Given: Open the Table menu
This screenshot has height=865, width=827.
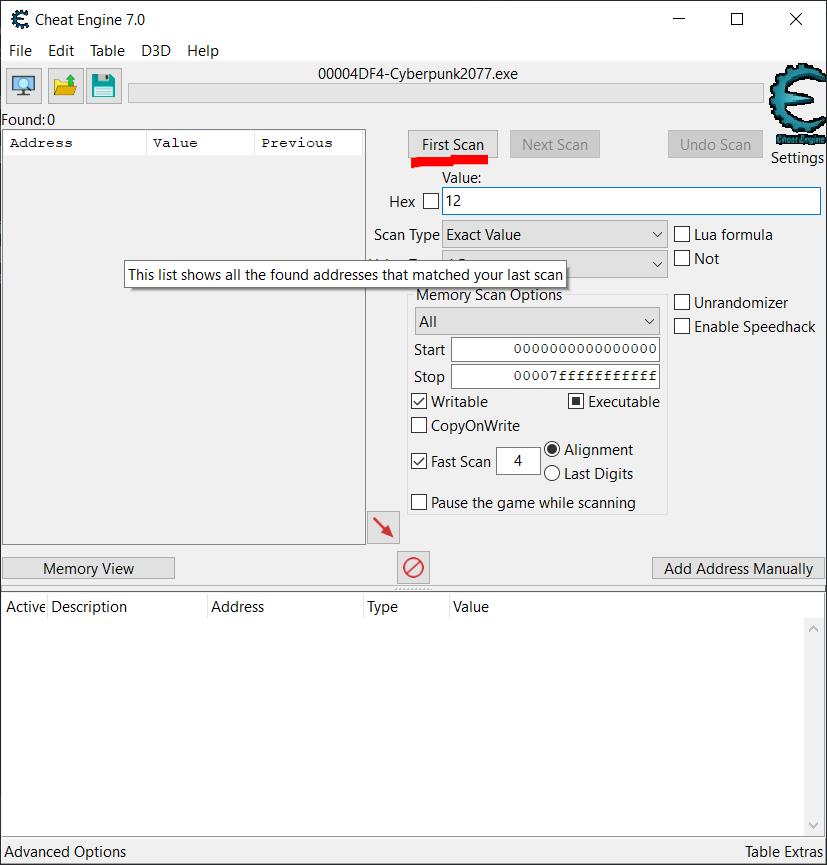Looking at the screenshot, I should click(107, 51).
